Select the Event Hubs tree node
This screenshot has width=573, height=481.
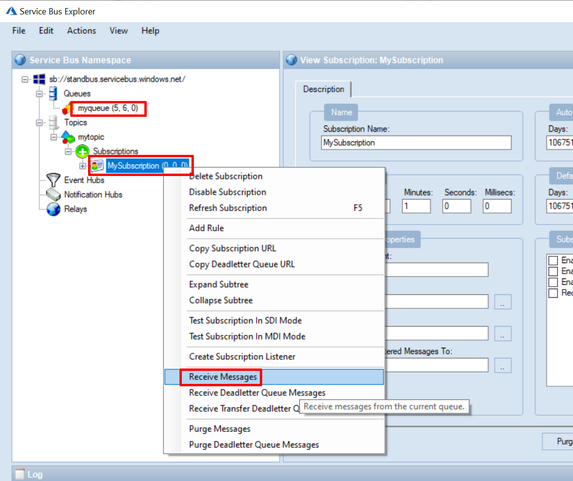click(x=84, y=180)
